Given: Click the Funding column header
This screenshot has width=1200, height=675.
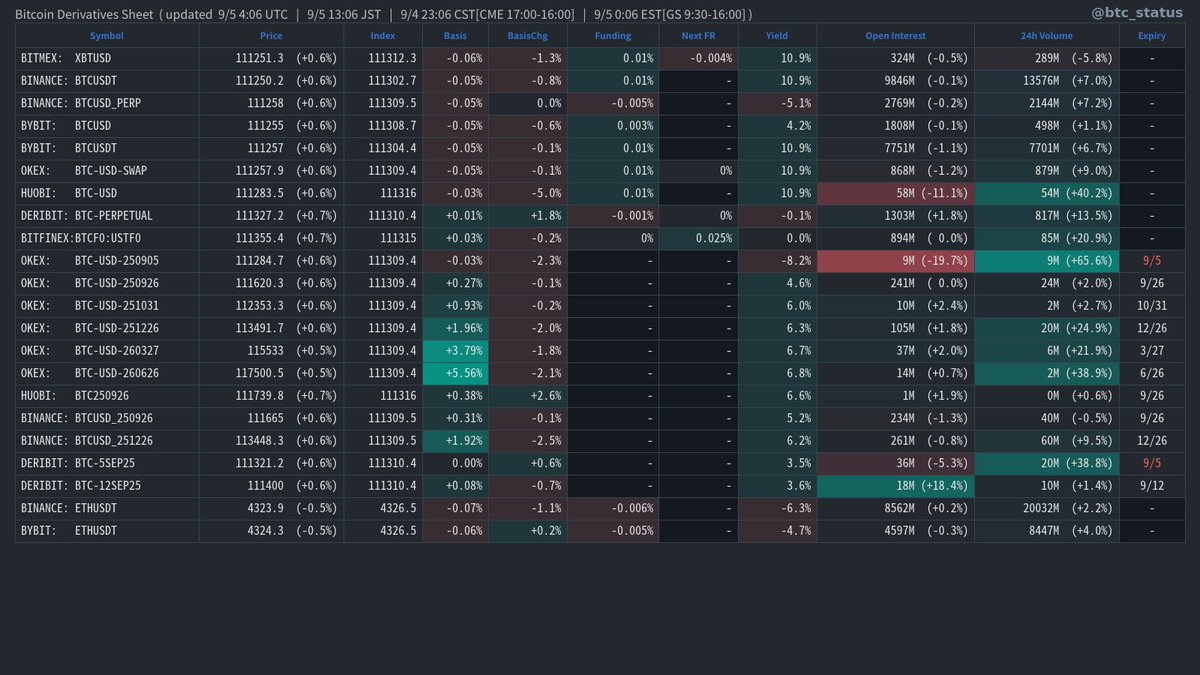Looking at the screenshot, I should [613, 36].
